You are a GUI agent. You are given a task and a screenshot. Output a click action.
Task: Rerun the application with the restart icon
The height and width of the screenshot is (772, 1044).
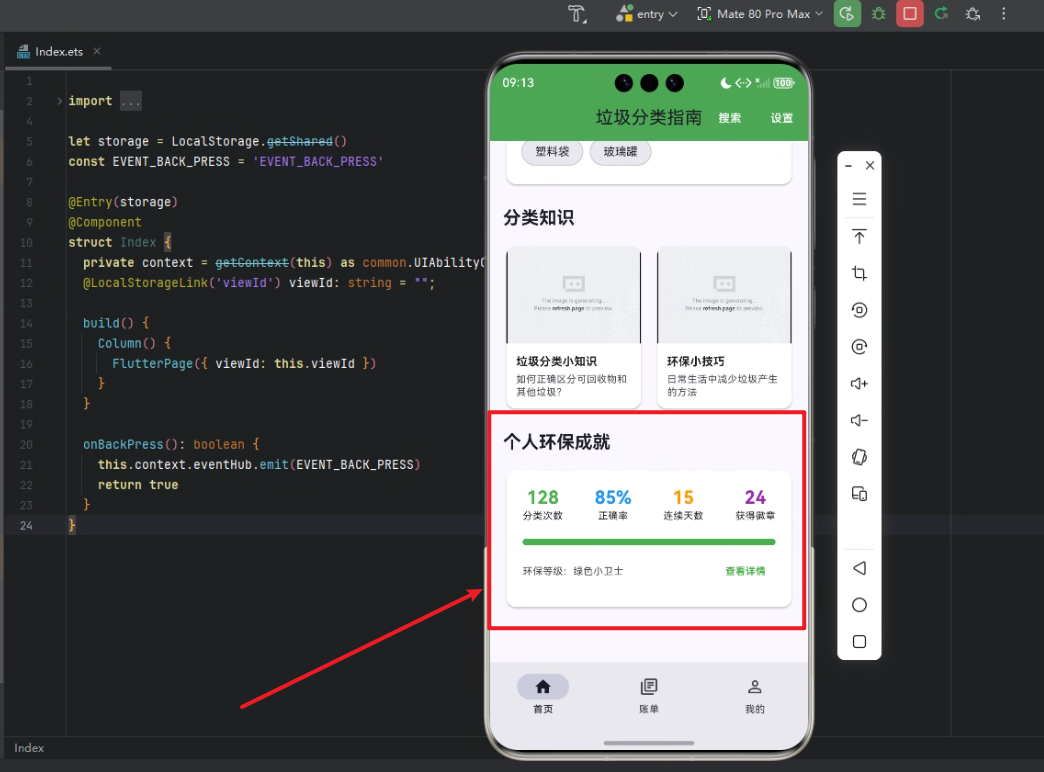(x=941, y=14)
